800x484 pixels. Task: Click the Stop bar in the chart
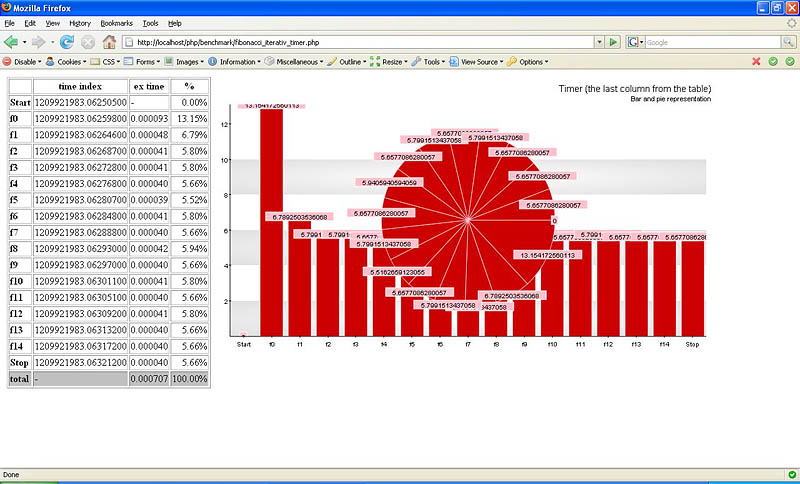pos(692,289)
